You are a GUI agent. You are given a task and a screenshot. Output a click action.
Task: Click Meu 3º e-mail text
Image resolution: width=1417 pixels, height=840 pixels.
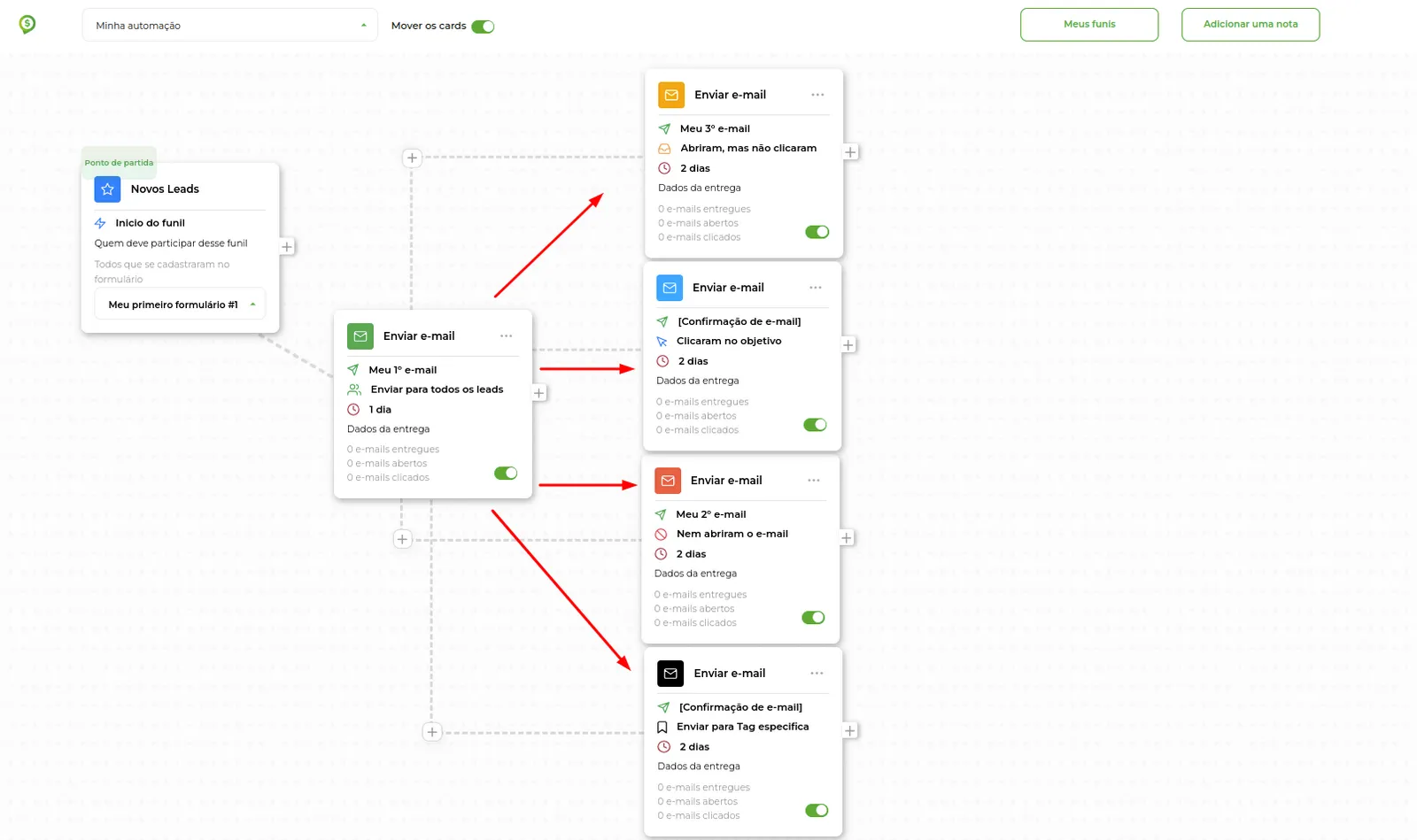pos(715,129)
